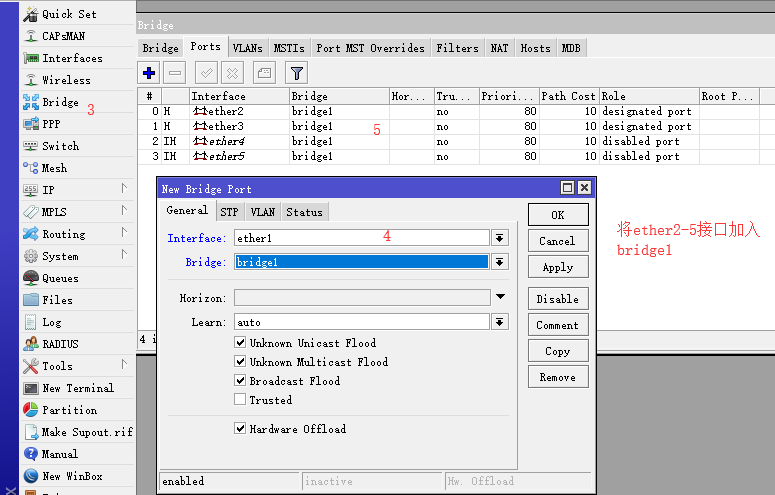
Task: Switch to the MSTIs tab
Action: (x=289, y=48)
